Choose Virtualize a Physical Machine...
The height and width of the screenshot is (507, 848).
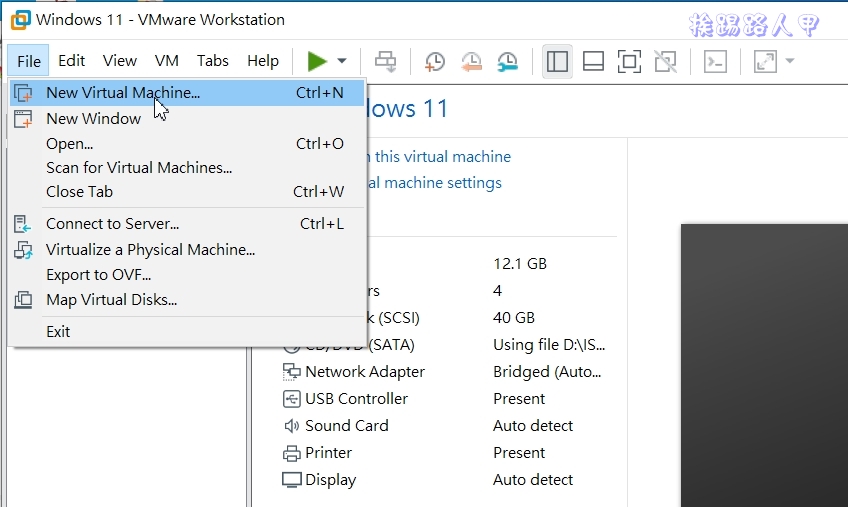[x=187, y=249]
